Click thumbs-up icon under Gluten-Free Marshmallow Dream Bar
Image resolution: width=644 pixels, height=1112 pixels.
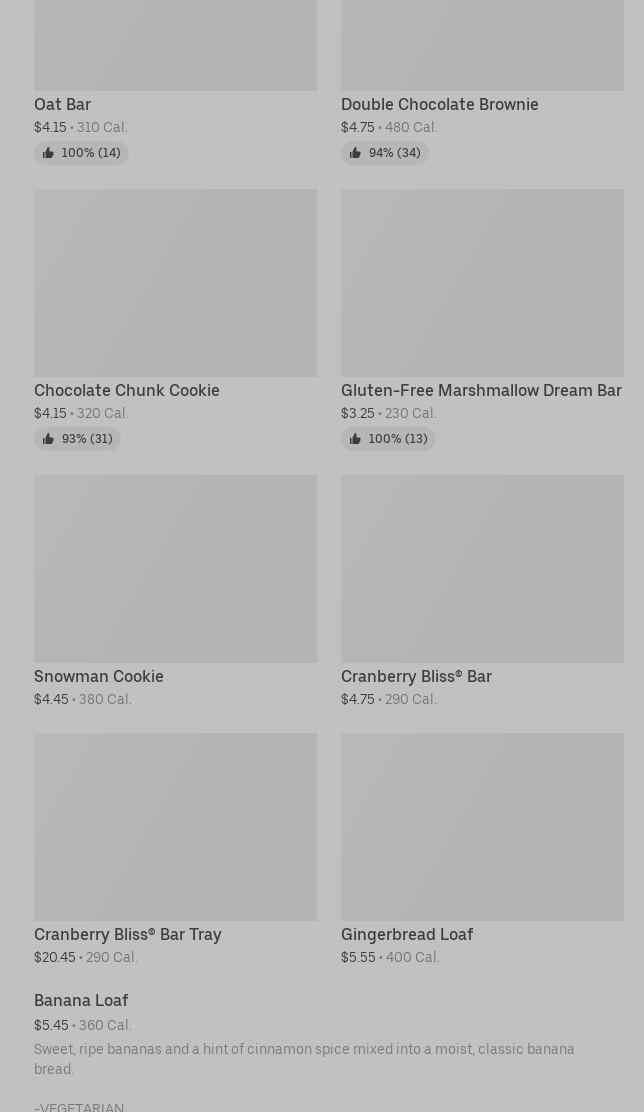[x=355, y=439]
